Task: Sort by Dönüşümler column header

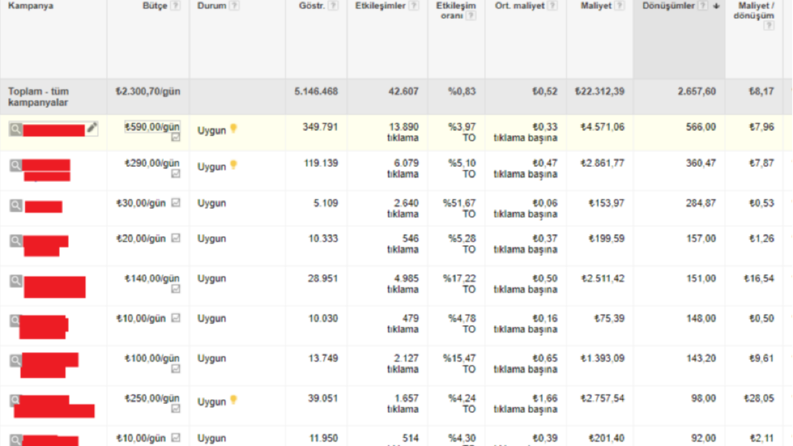Action: tap(669, 6)
